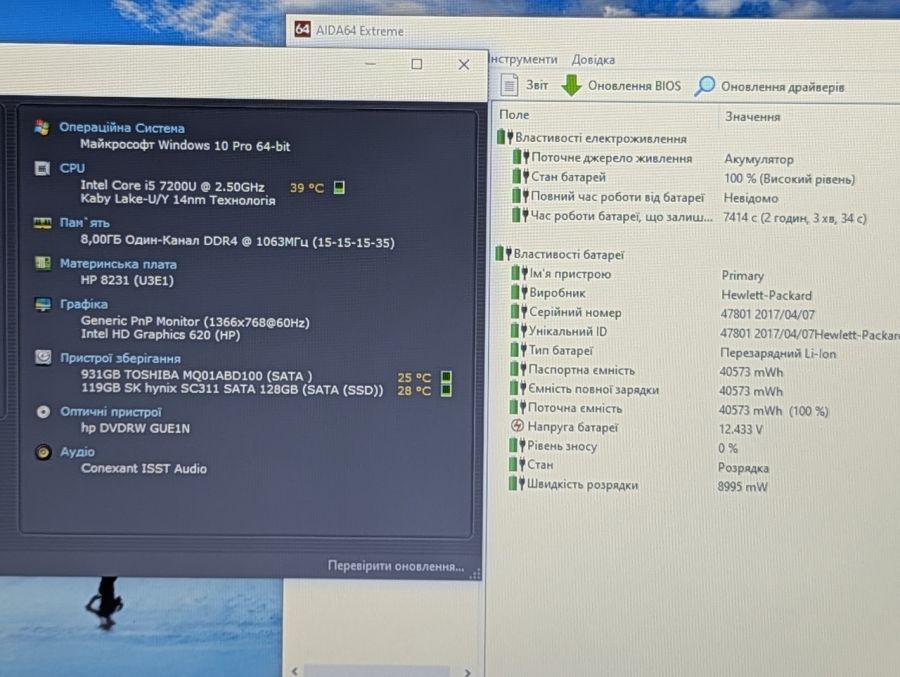Click the Значення column header
Screen dimensions: 900x677
[x=752, y=117]
